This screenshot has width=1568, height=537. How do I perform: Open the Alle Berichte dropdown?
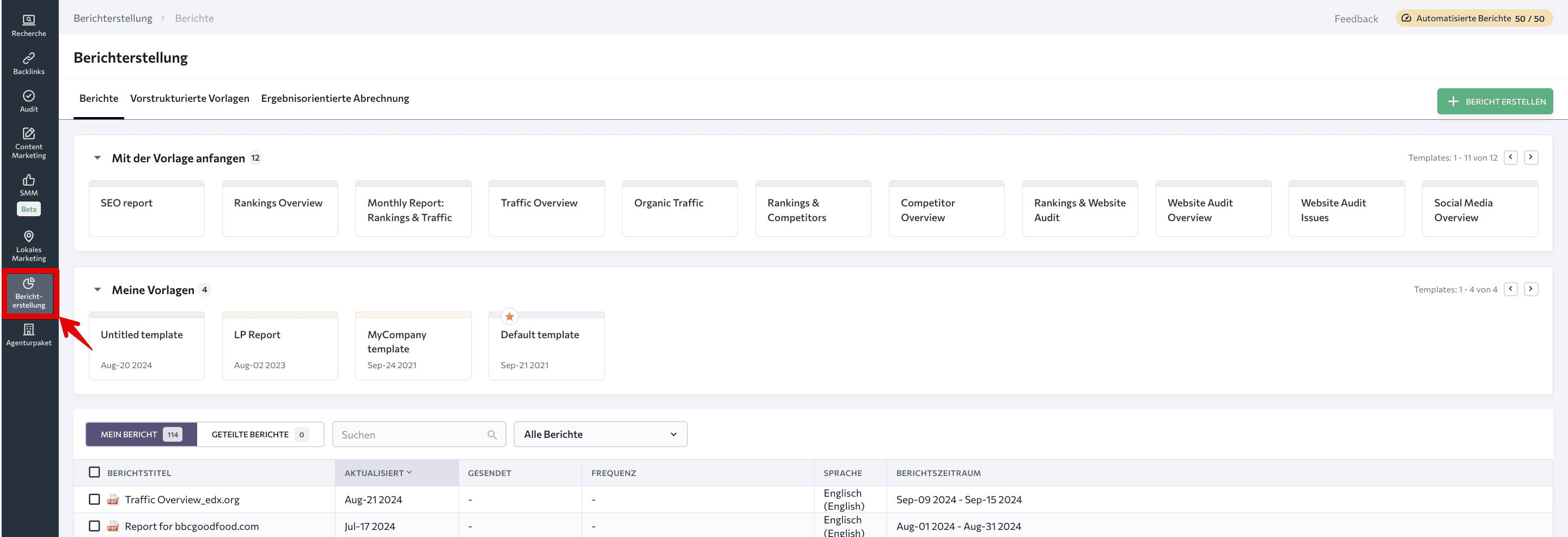(600, 434)
